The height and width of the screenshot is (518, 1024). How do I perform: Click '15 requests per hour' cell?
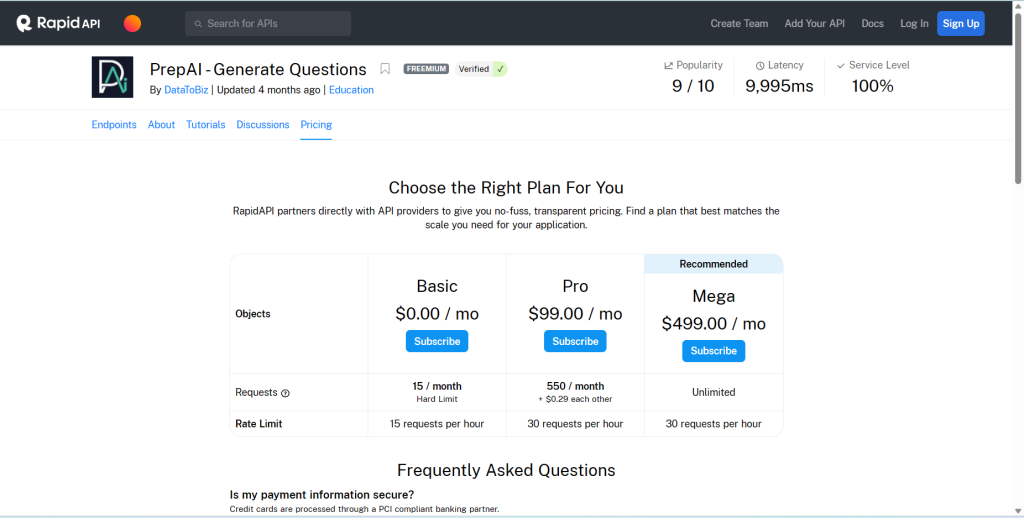pyautogui.click(x=437, y=424)
